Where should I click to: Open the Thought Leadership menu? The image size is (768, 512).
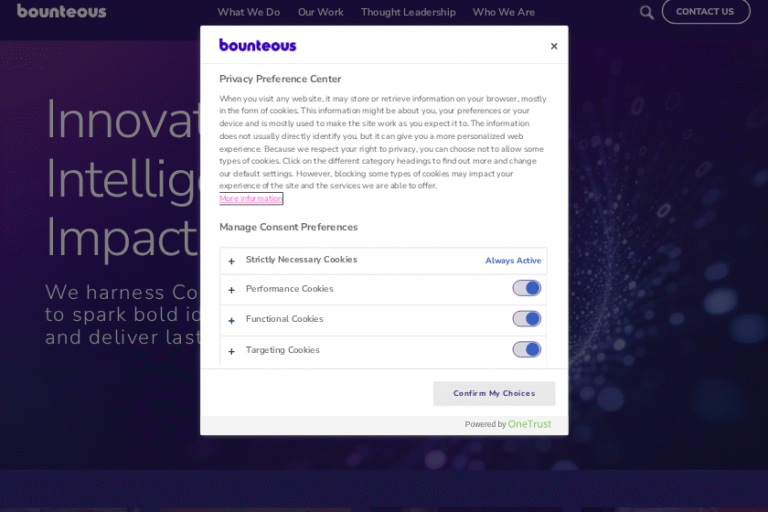(x=408, y=12)
